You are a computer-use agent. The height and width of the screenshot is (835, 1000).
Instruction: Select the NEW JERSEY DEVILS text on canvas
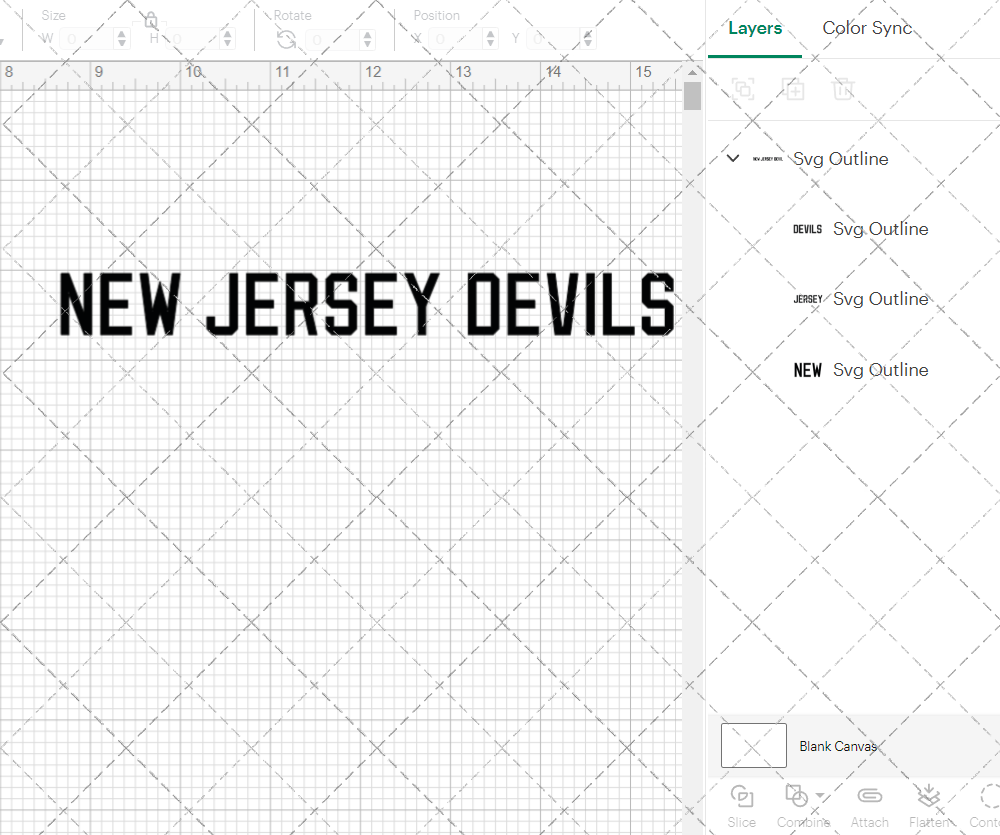(x=367, y=304)
